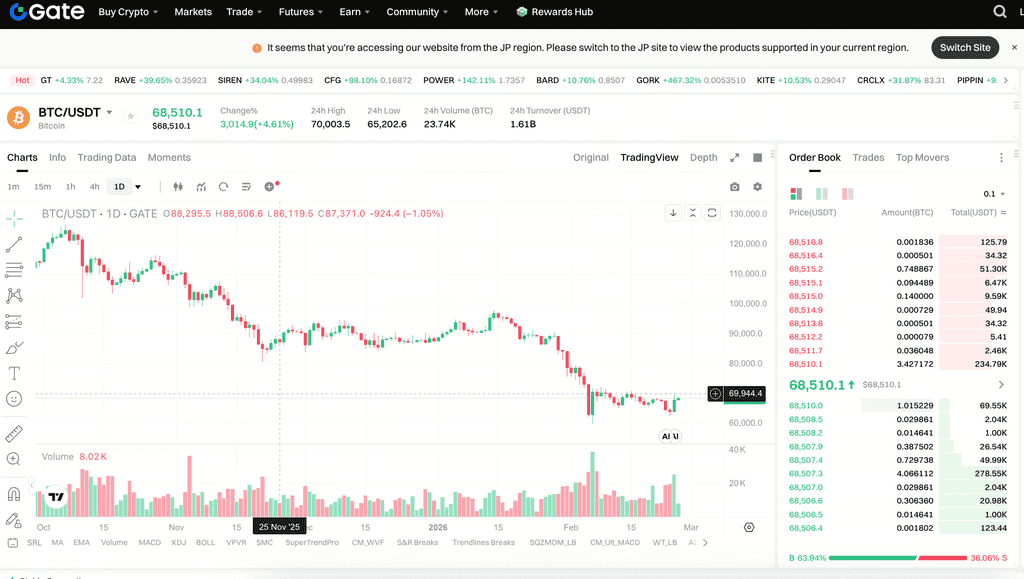The height and width of the screenshot is (579, 1024).
Task: Open the Community dropdown menu
Action: click(417, 12)
